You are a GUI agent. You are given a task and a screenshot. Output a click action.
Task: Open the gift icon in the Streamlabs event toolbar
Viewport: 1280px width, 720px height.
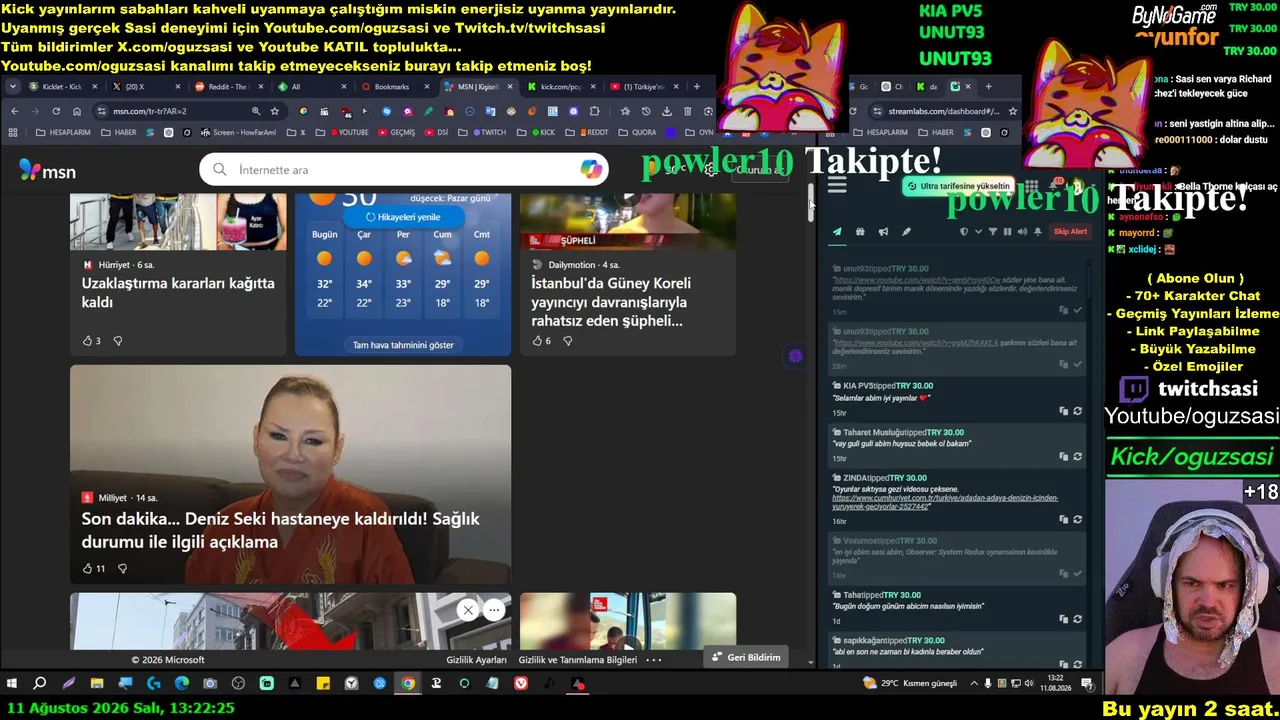(860, 232)
